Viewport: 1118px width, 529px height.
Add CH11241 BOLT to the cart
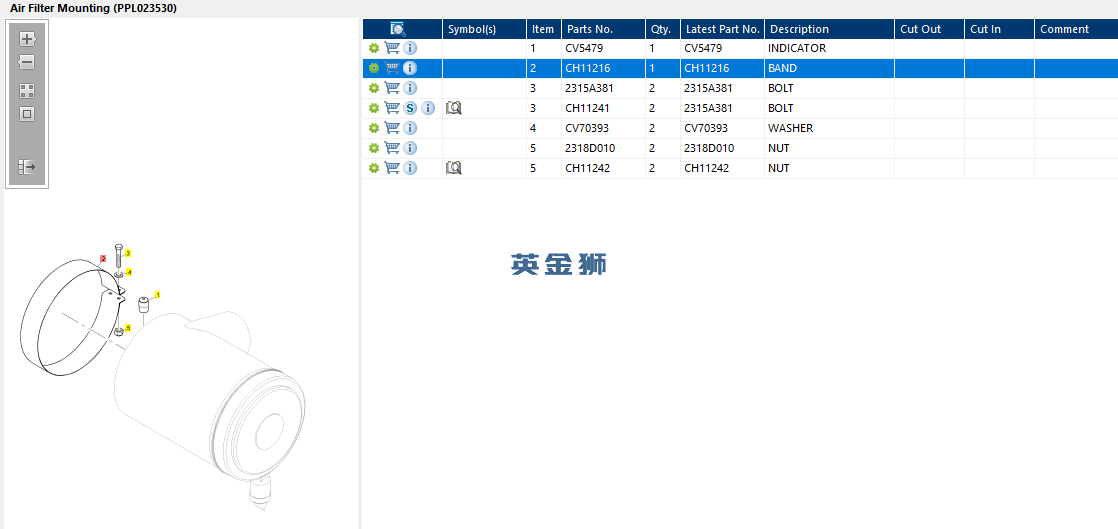(x=391, y=108)
